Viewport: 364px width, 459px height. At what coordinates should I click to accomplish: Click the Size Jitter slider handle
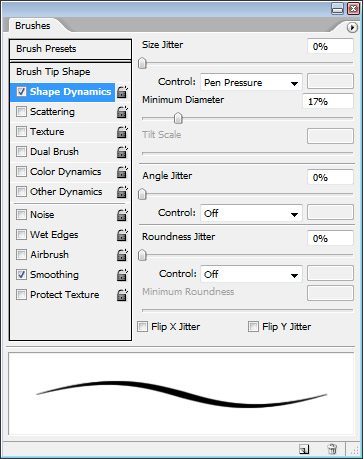click(142, 63)
